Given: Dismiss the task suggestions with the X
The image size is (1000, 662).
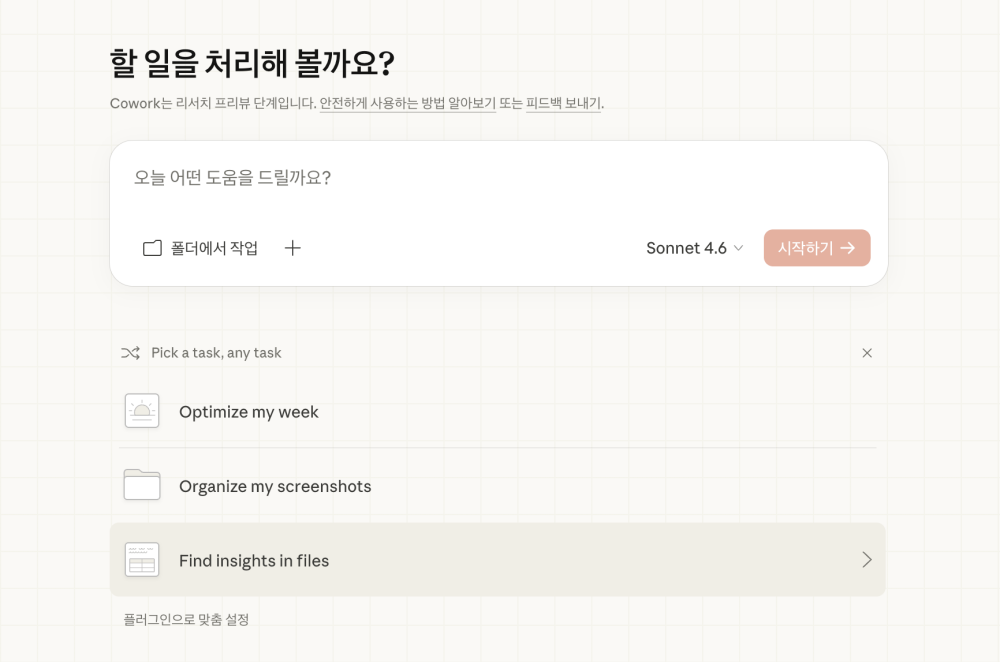Looking at the screenshot, I should pos(867,353).
